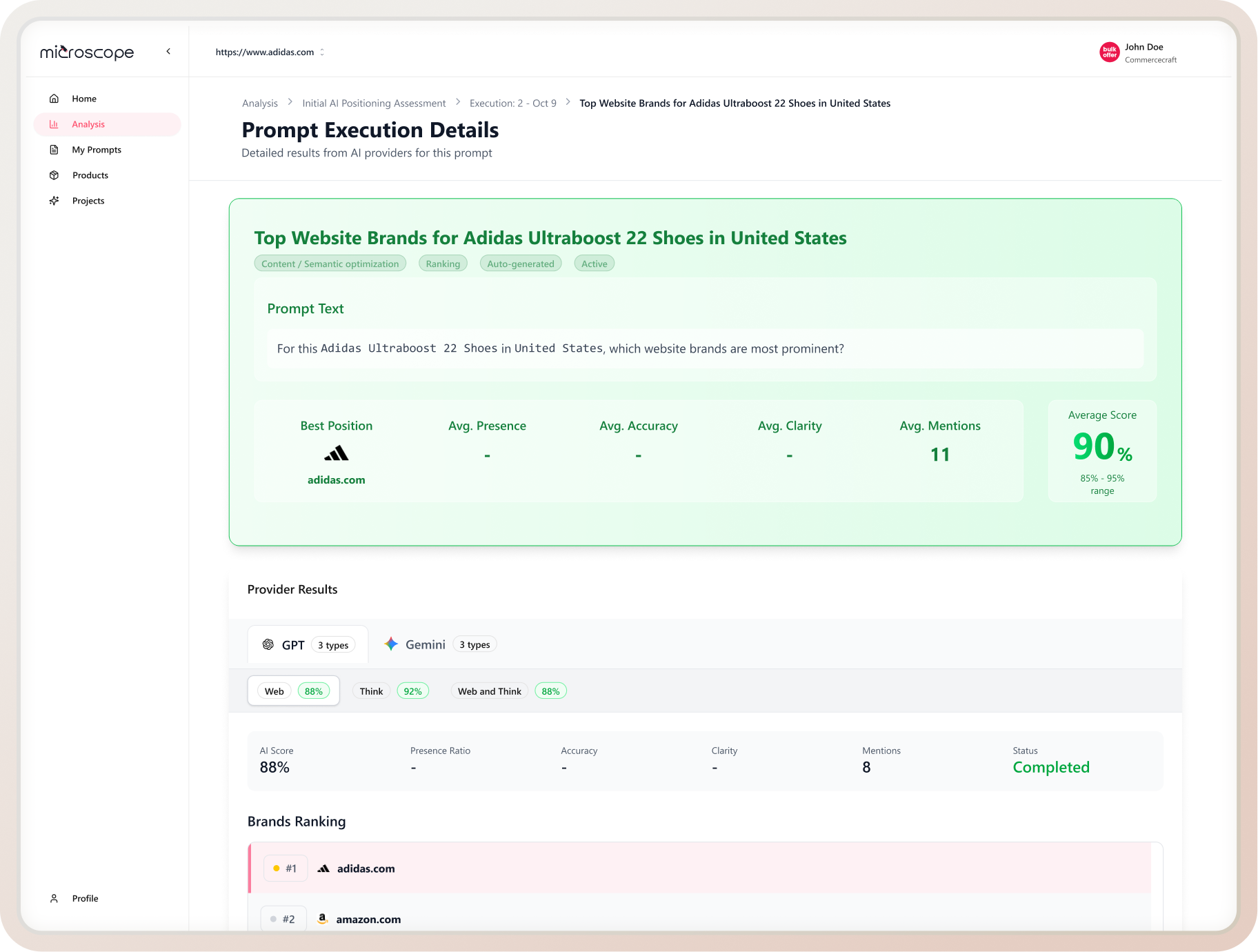Click the Adidas icon in Brands Ranking row
This screenshot has height=952, width=1258.
click(323, 869)
